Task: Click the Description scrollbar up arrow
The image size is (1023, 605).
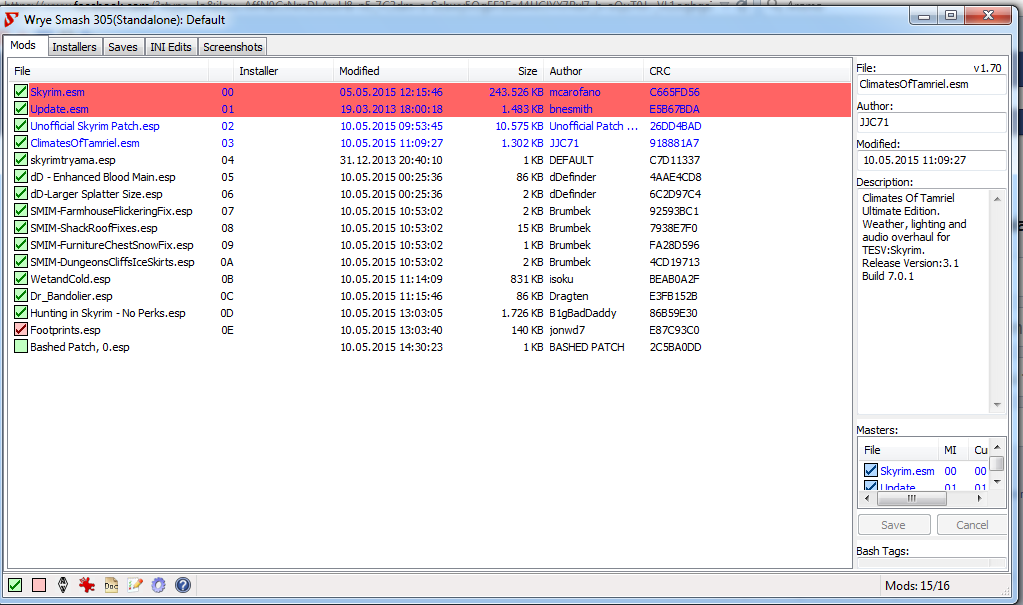Action: coord(997,198)
